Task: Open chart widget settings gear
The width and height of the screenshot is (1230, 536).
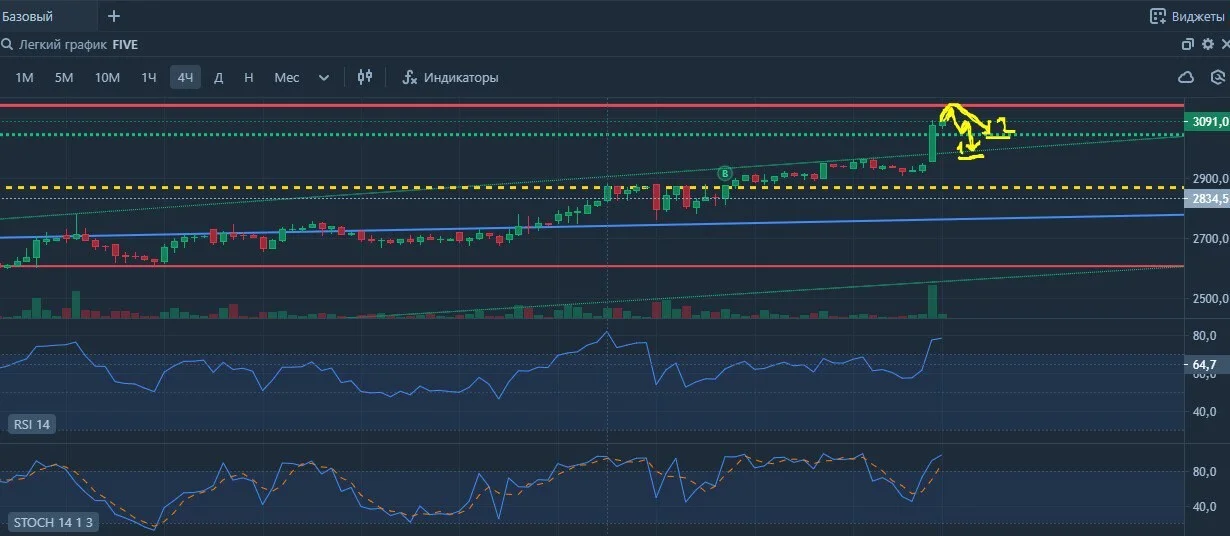Action: pyautogui.click(x=1207, y=45)
